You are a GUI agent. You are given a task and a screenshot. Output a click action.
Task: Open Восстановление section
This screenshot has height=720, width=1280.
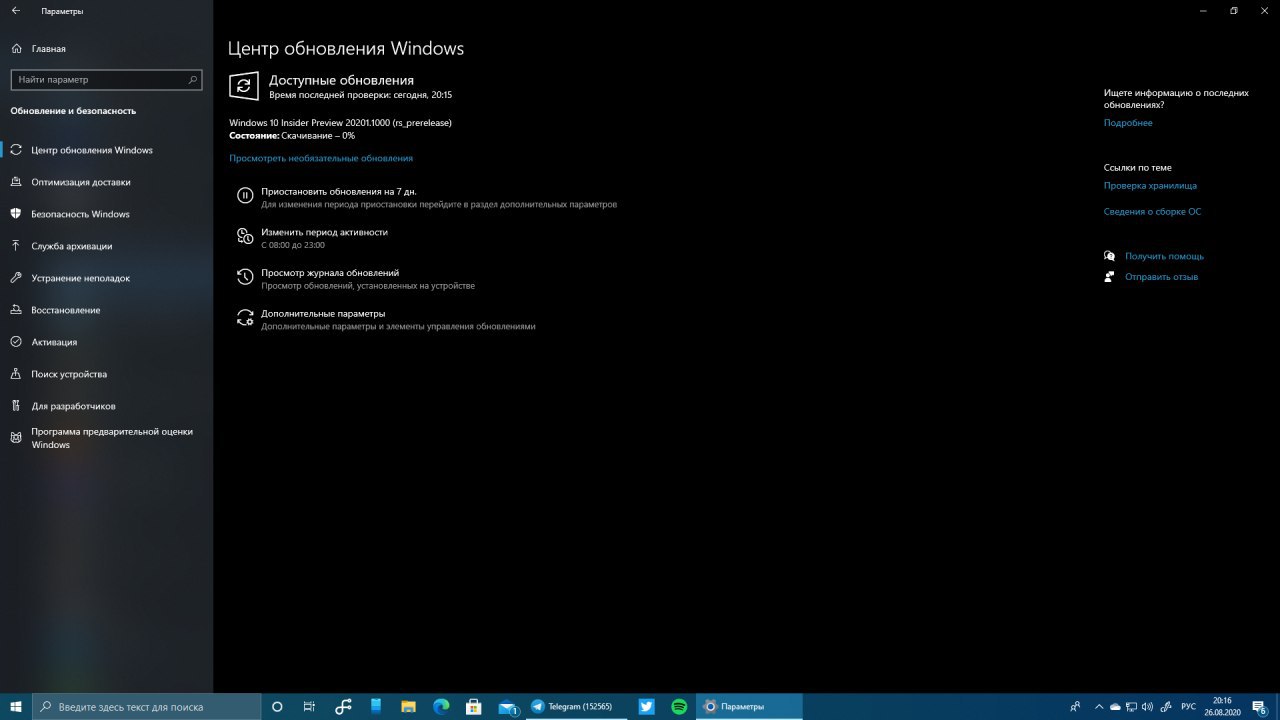point(65,310)
